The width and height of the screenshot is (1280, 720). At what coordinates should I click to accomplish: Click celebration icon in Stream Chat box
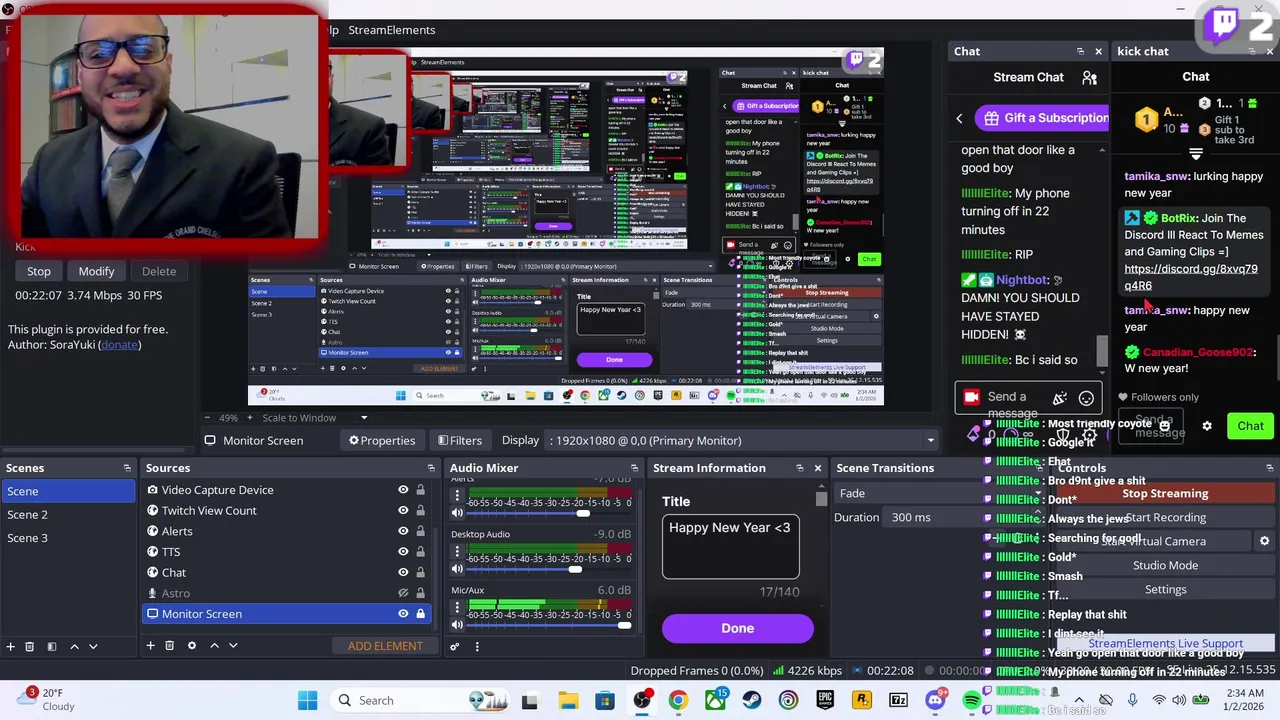point(1060,398)
